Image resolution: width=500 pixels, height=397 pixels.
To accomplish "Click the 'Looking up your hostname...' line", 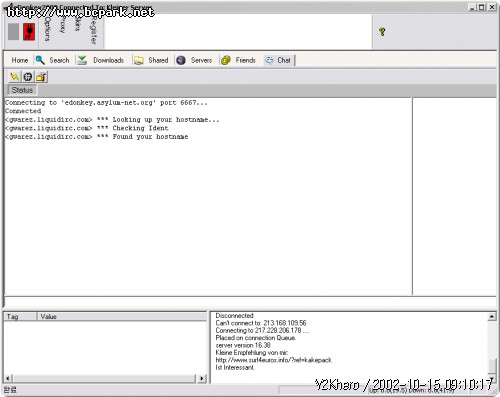I will (112, 120).
